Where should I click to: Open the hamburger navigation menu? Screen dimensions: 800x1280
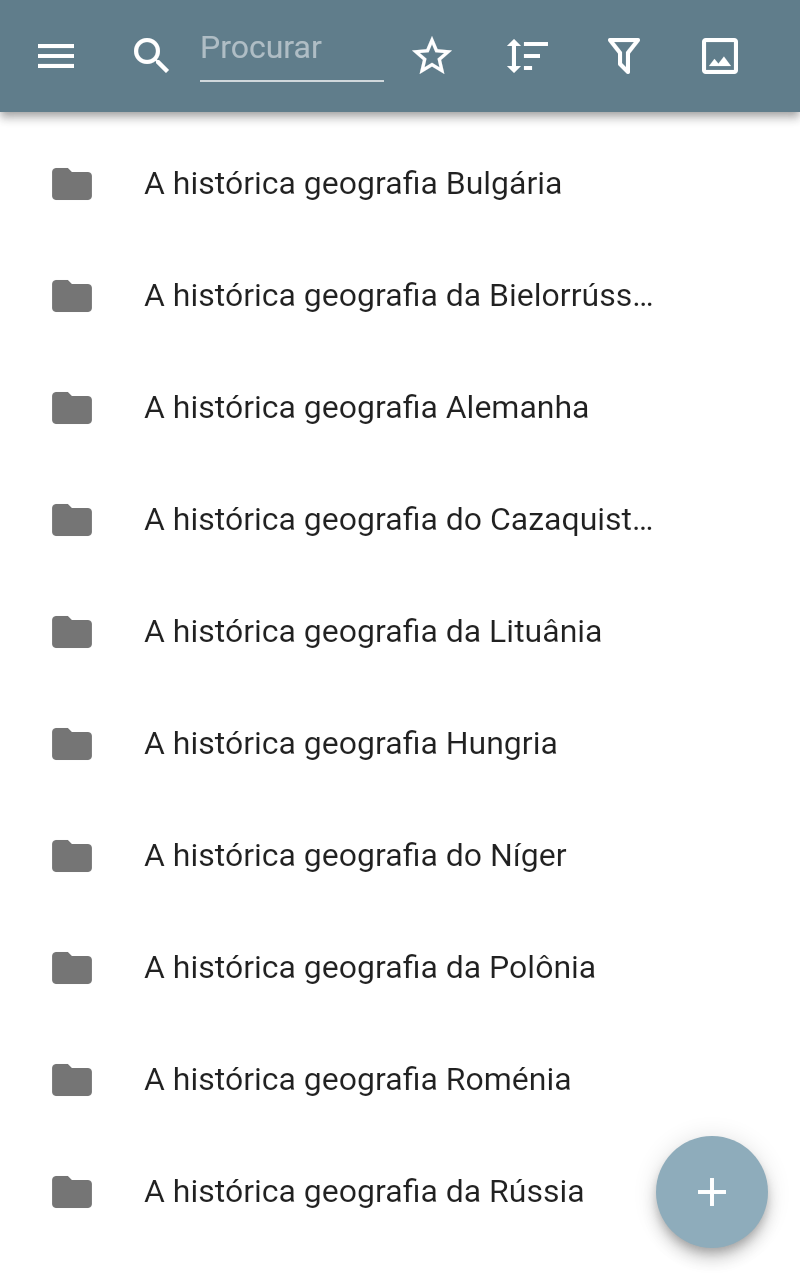tap(56, 56)
